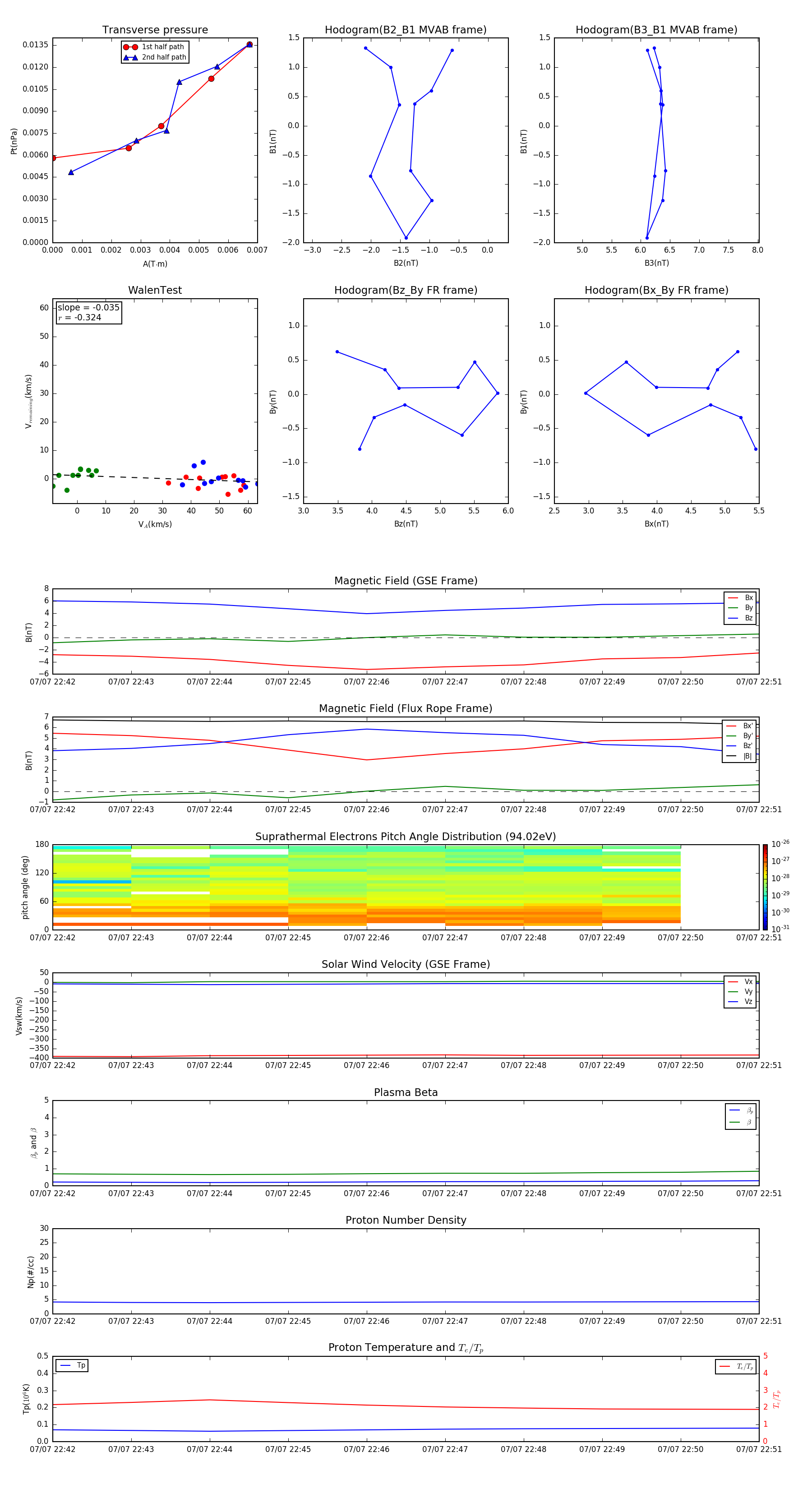Click the top-right red marker in Transverse pressure
This screenshot has width=812, height=1489.
point(249,45)
